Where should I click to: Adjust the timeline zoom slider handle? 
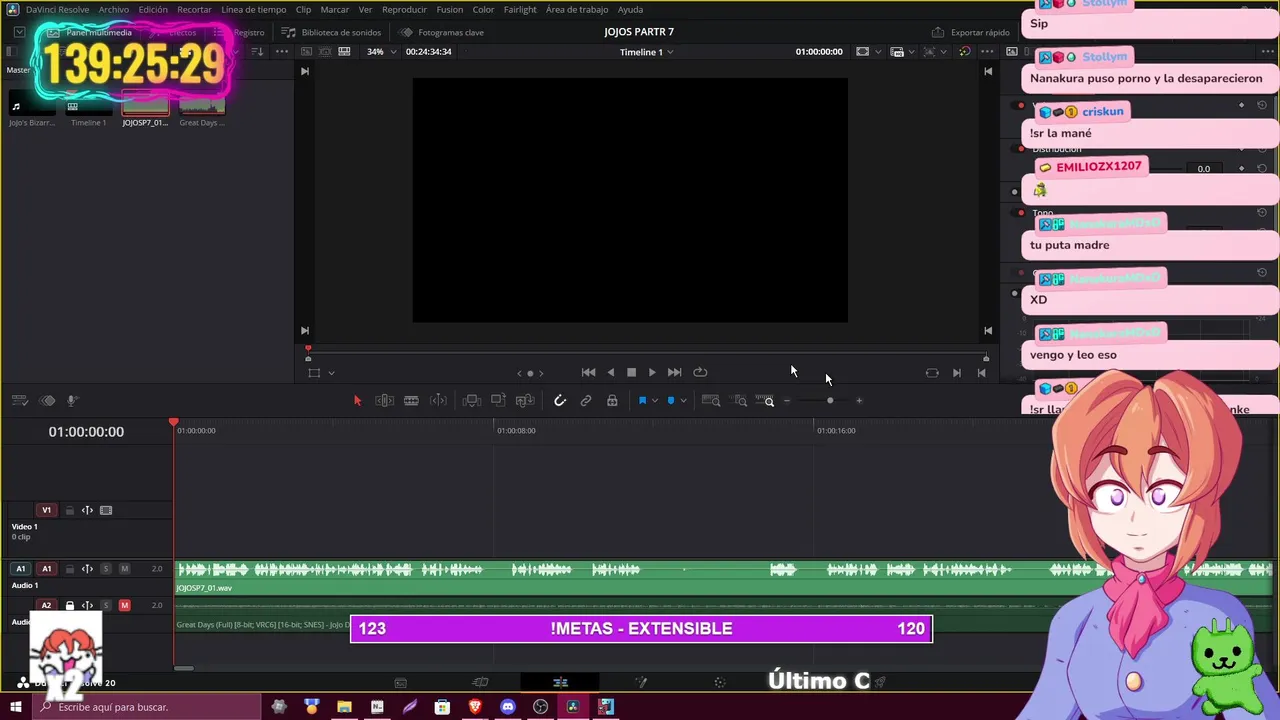[829, 401]
